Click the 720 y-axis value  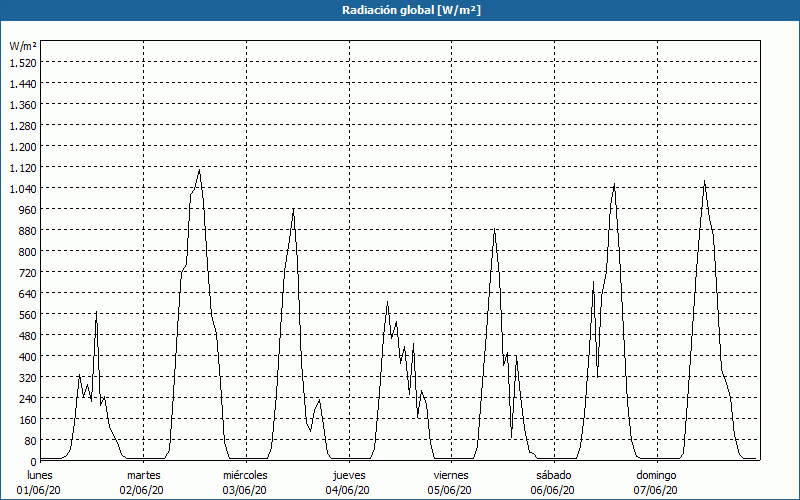click(x=27, y=273)
